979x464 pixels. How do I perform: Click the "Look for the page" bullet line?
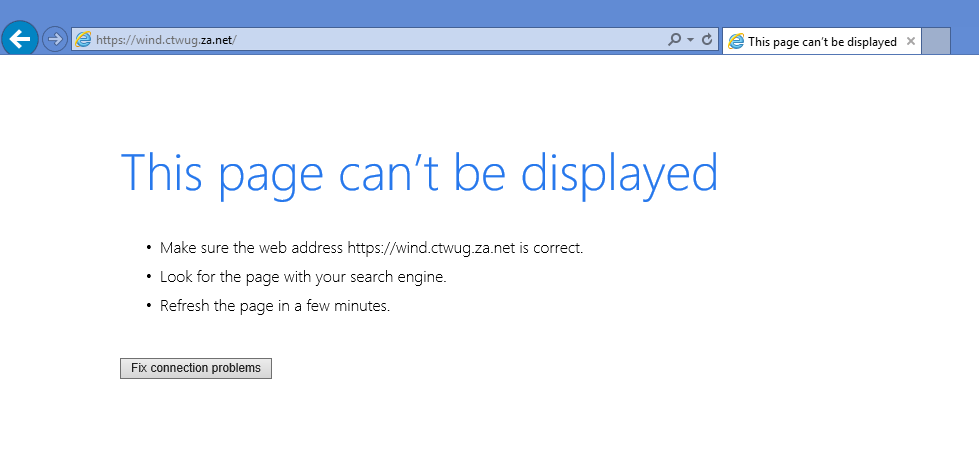click(303, 277)
